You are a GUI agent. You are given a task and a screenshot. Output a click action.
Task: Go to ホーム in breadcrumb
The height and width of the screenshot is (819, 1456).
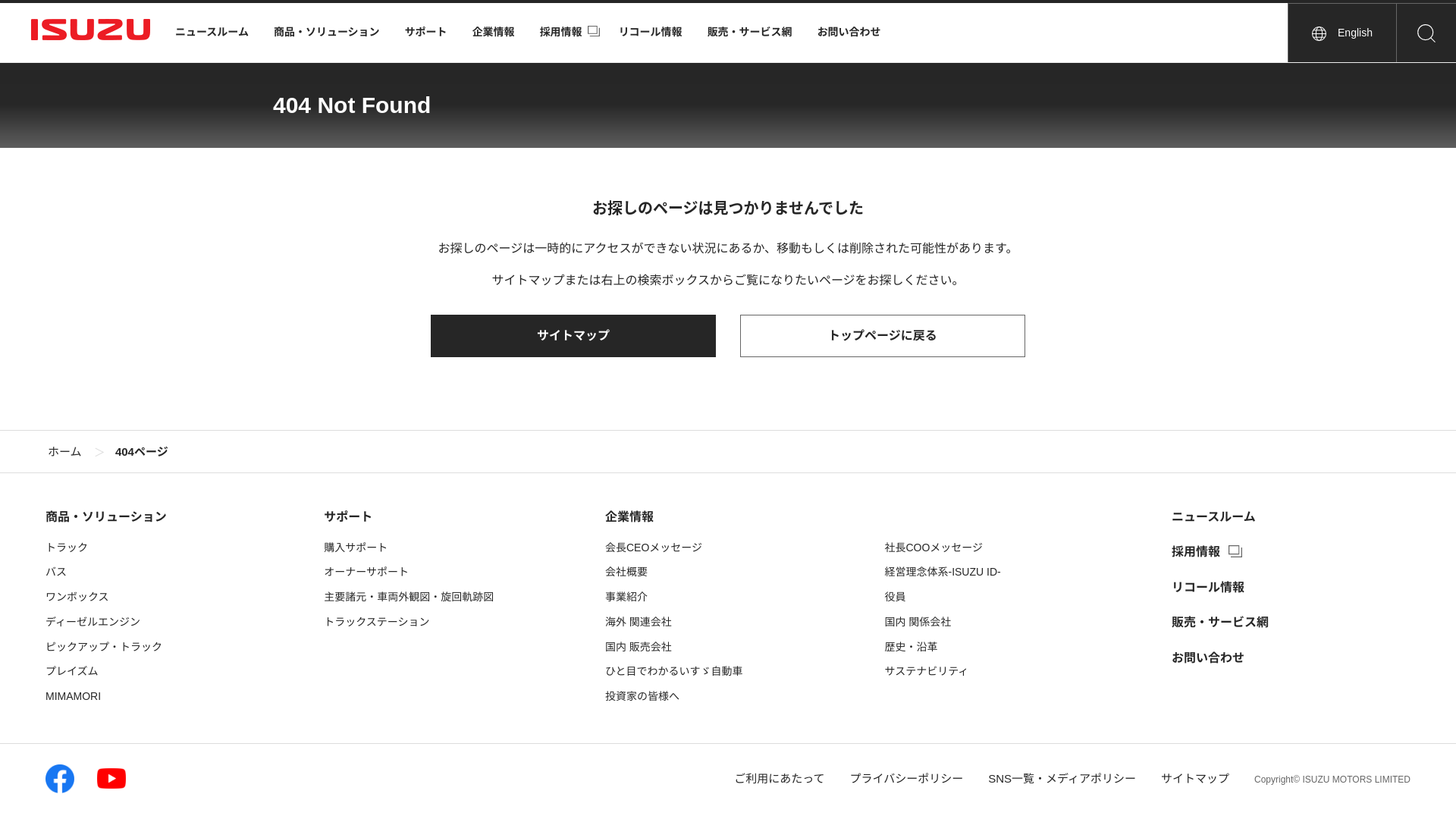(x=64, y=452)
